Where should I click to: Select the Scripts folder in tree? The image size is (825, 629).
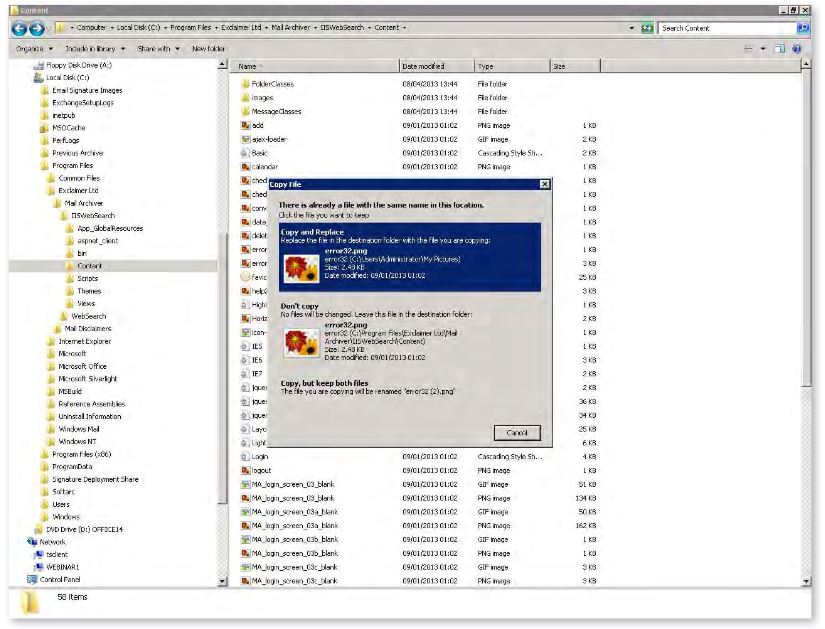82,278
